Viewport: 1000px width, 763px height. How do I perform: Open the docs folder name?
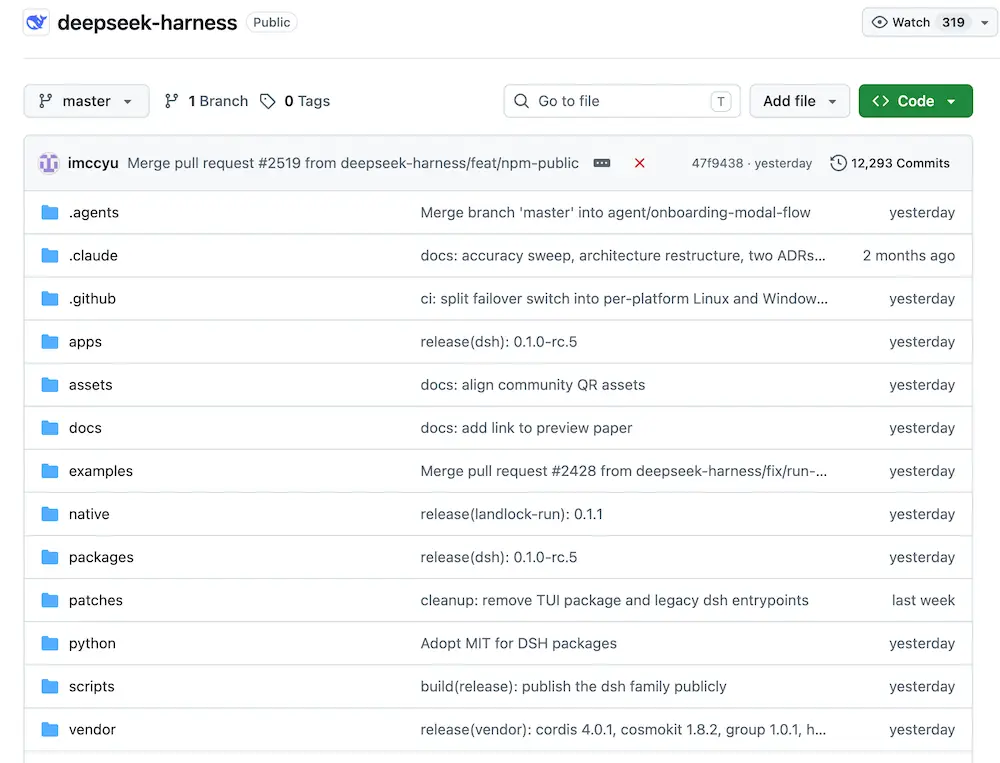(85, 428)
